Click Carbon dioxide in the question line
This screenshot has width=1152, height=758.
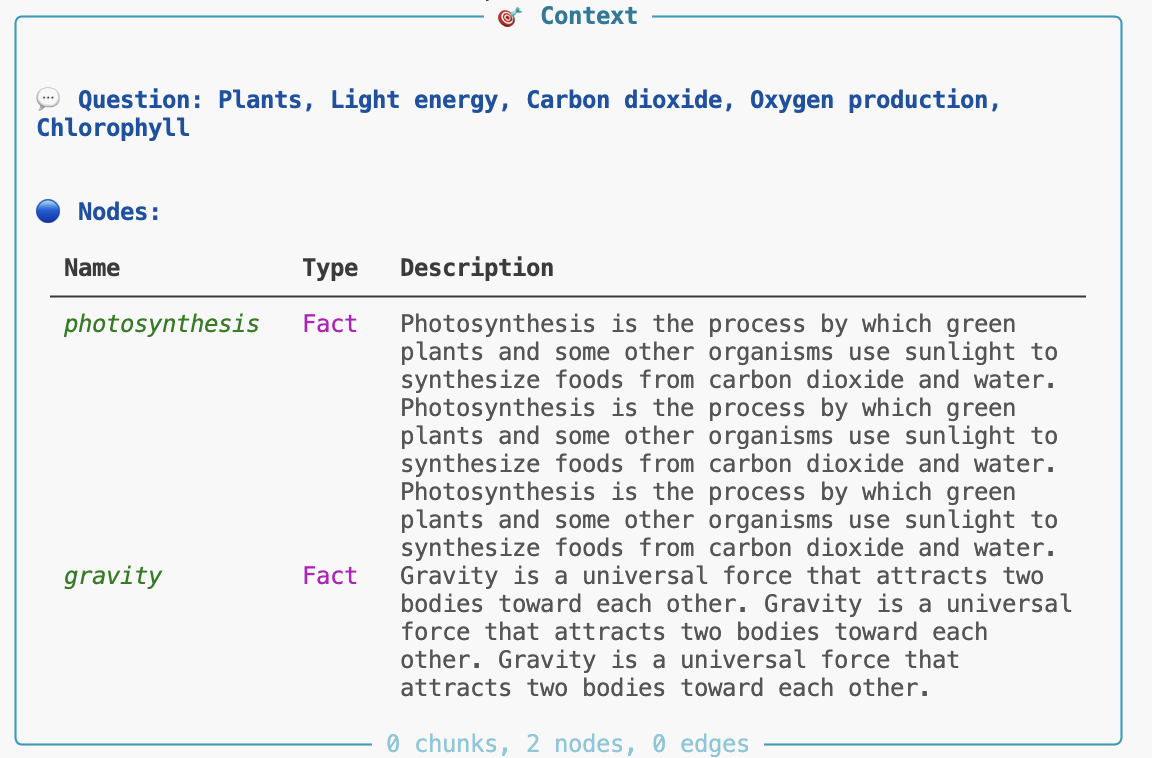pyautogui.click(x=623, y=100)
